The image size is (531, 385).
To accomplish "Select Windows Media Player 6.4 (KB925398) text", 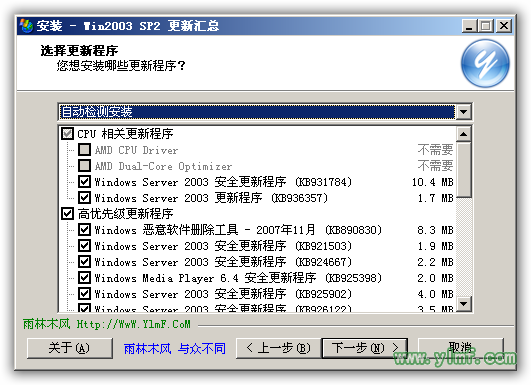I will click(x=238, y=278).
